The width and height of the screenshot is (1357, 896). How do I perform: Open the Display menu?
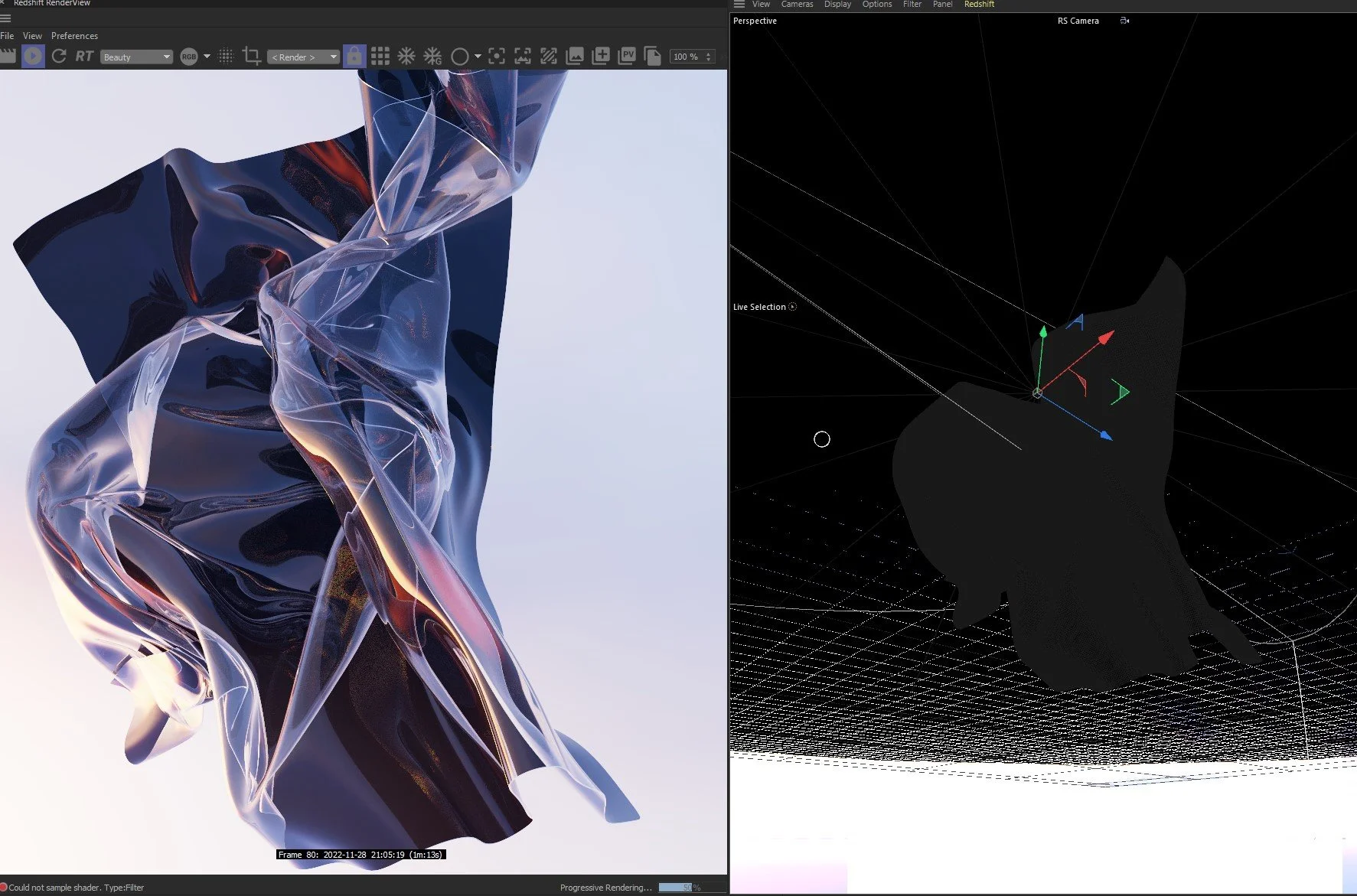837,5
